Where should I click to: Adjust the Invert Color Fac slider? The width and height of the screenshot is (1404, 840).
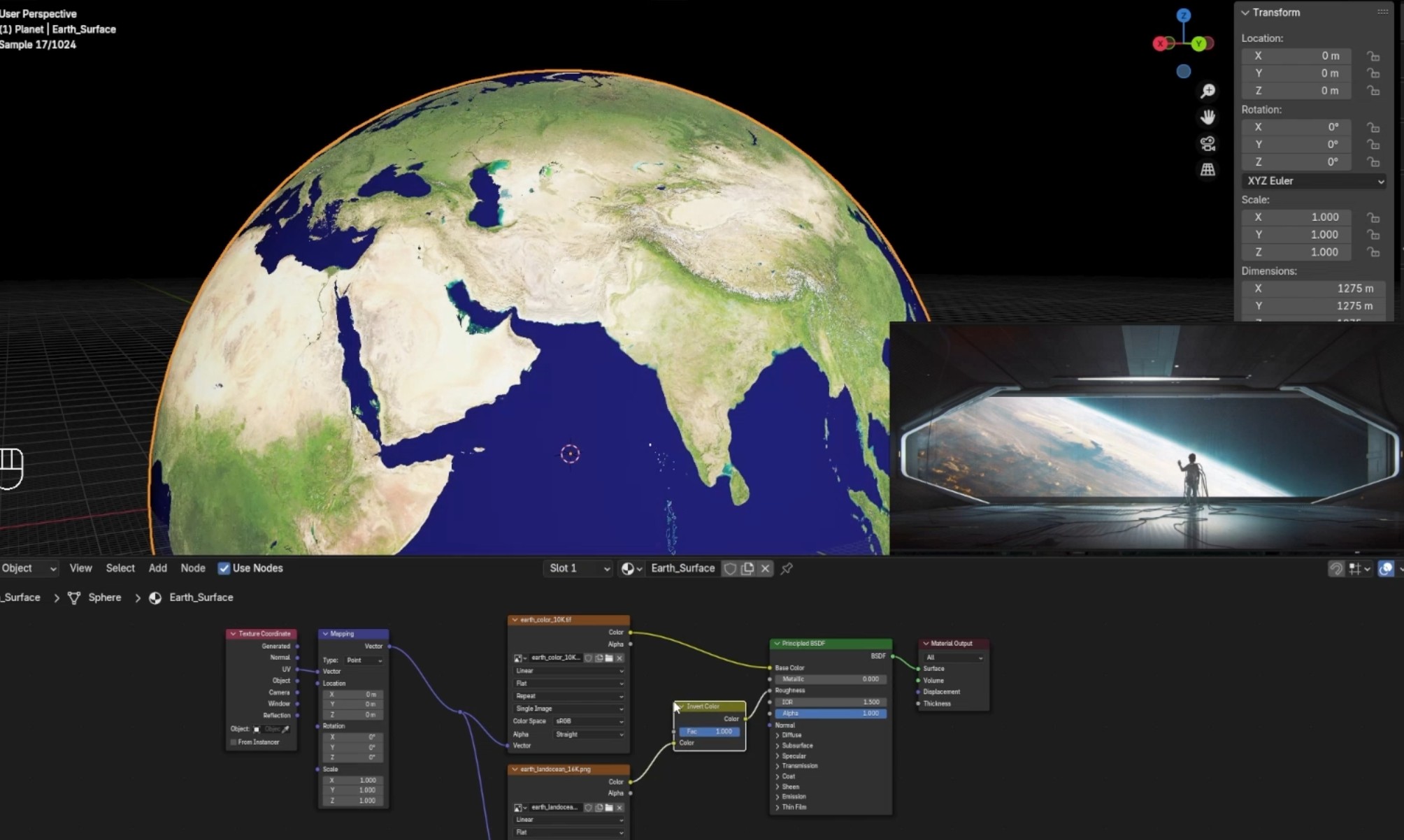tap(709, 732)
